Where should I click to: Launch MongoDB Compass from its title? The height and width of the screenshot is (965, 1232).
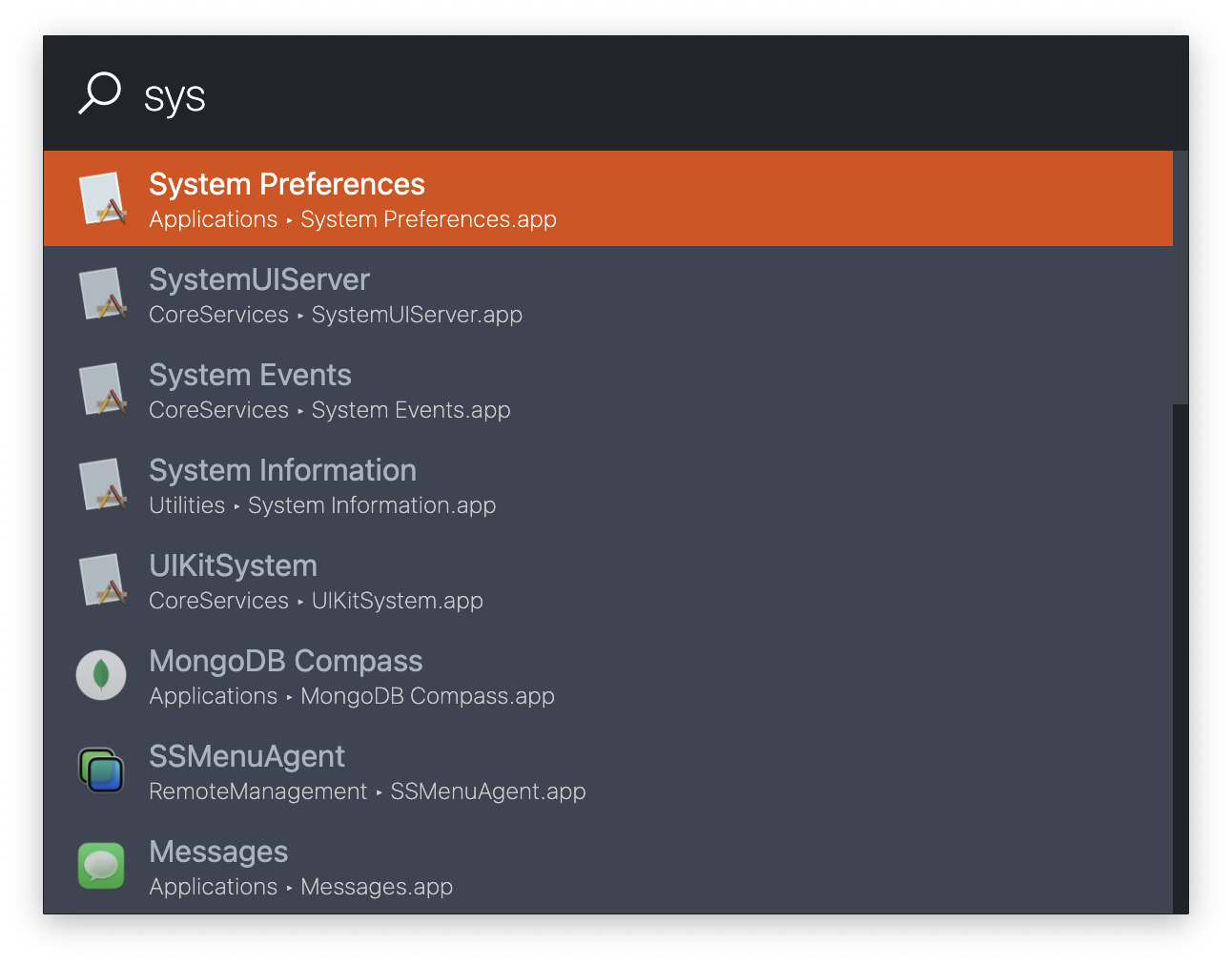285,661
